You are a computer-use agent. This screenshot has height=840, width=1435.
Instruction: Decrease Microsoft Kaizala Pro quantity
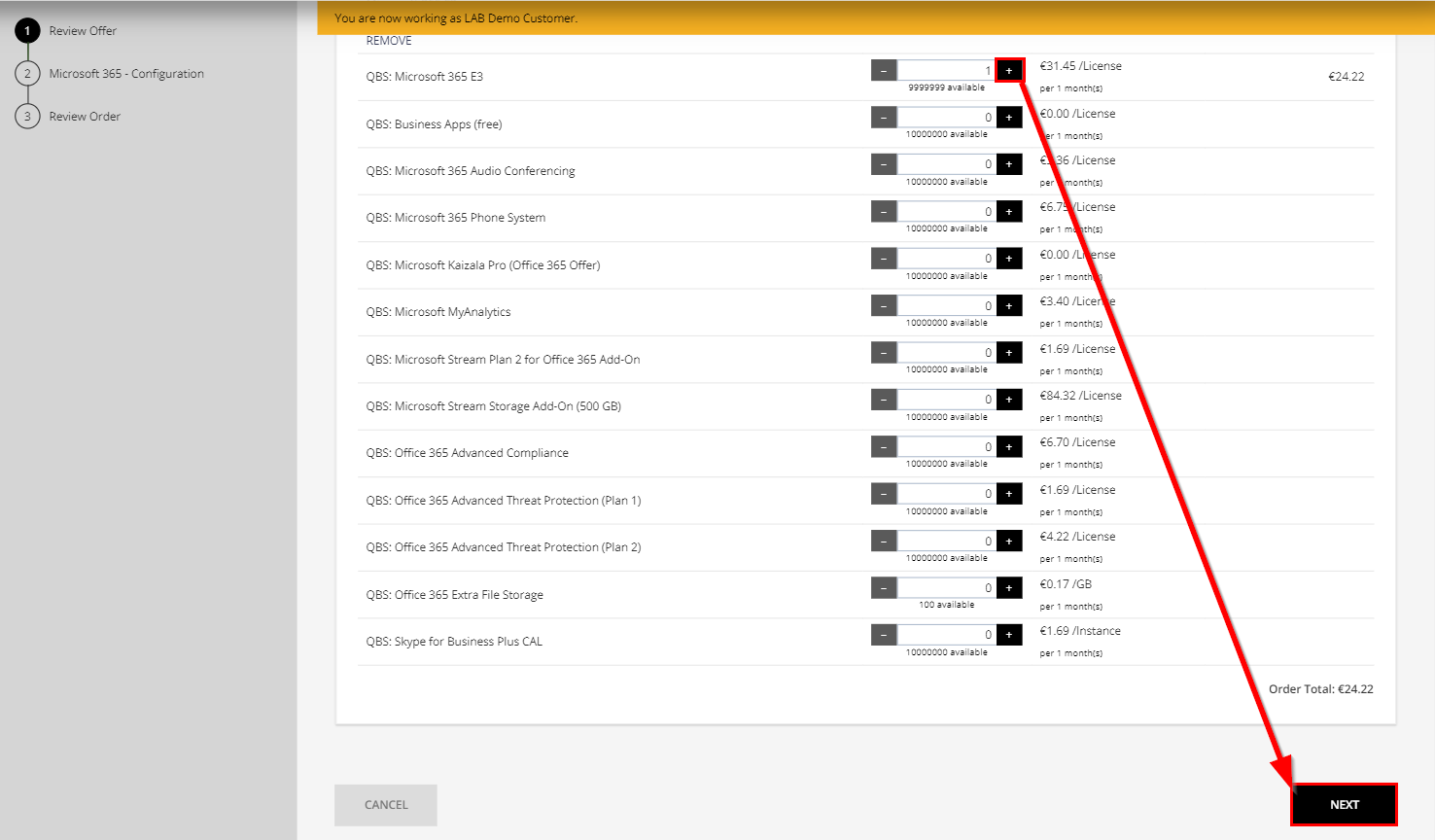pos(884,259)
